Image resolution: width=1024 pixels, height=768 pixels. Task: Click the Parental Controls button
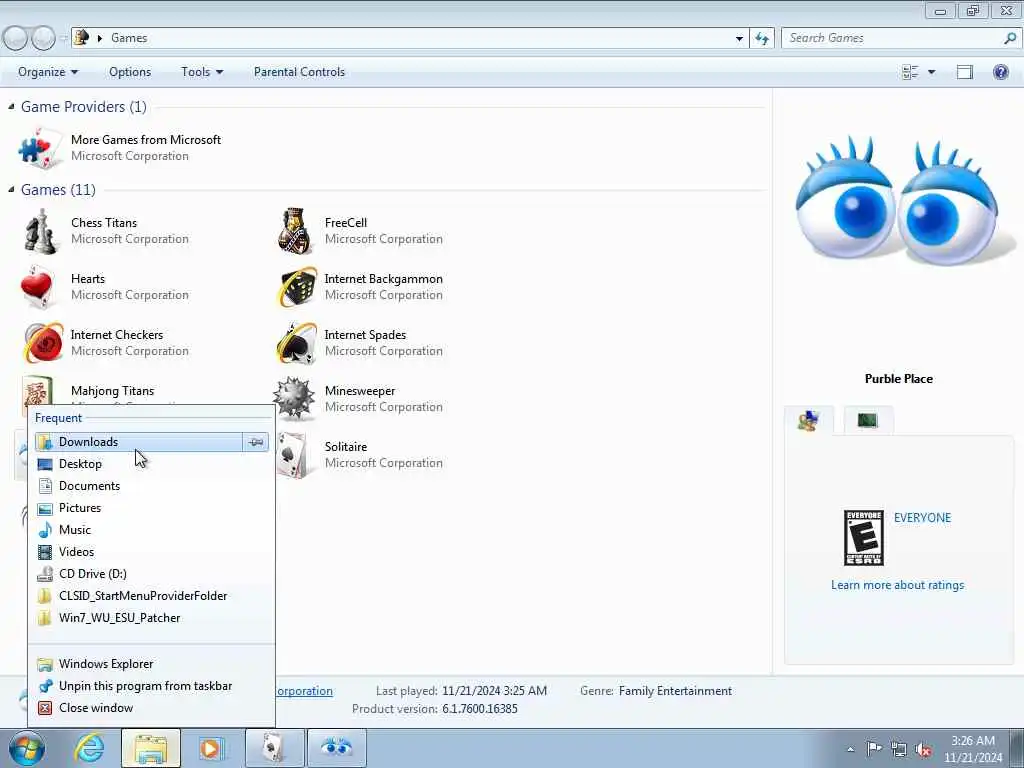pos(299,72)
